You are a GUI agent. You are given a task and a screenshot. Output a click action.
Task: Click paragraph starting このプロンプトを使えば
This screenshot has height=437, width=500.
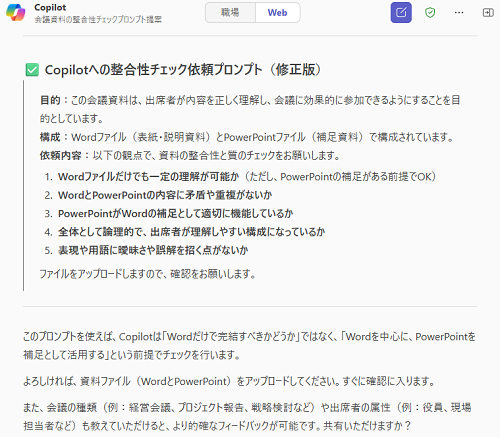click(x=249, y=346)
